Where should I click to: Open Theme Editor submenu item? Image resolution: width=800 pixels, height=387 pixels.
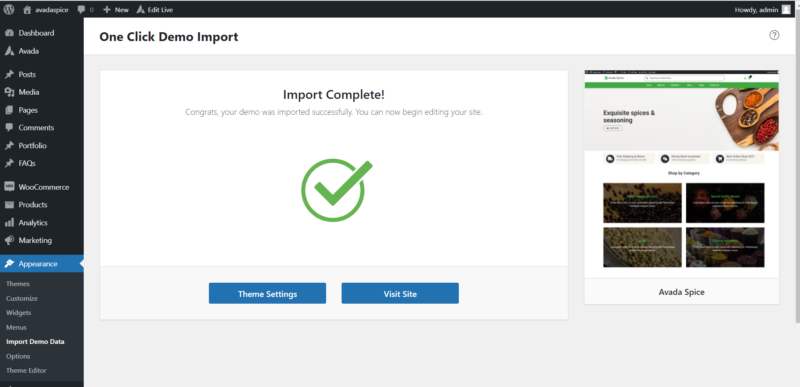pos(26,371)
